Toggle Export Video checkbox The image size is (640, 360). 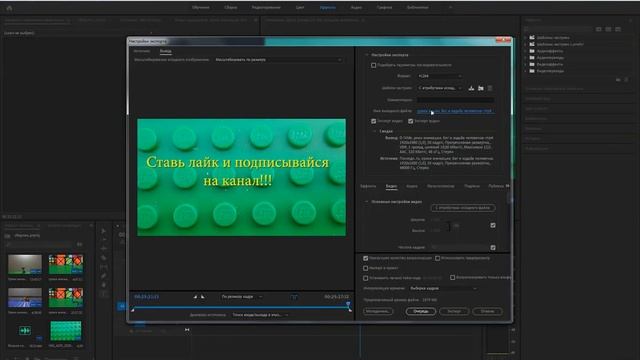point(373,121)
